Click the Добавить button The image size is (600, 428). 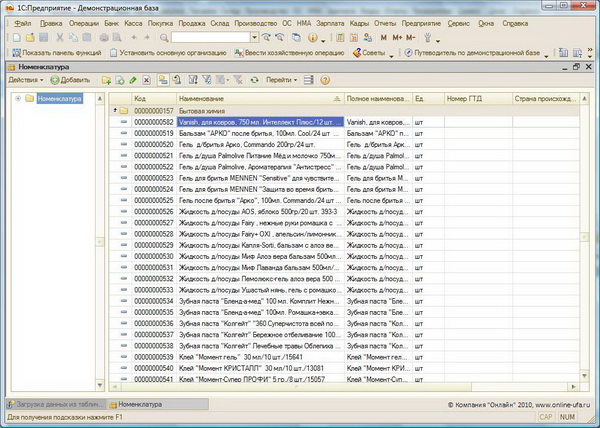70,80
